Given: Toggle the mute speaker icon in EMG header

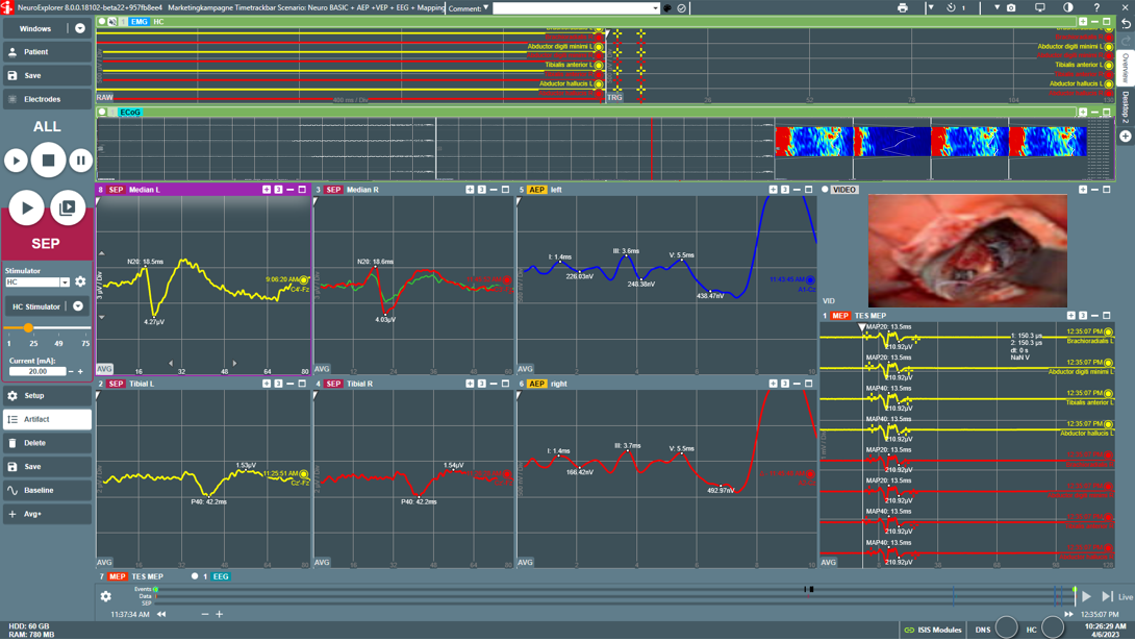Looking at the screenshot, I should click(112, 22).
